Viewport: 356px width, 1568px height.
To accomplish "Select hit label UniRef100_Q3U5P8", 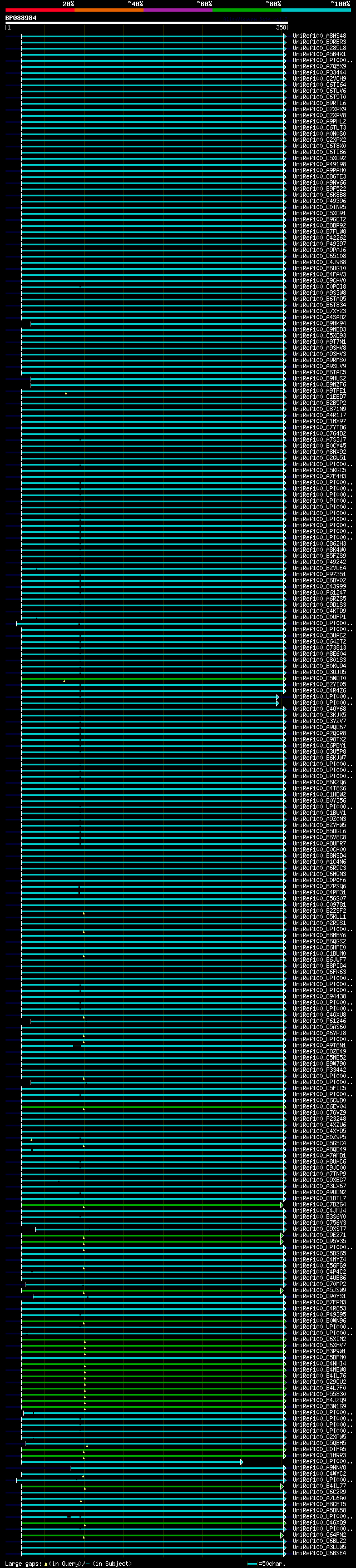I will 319,752.
